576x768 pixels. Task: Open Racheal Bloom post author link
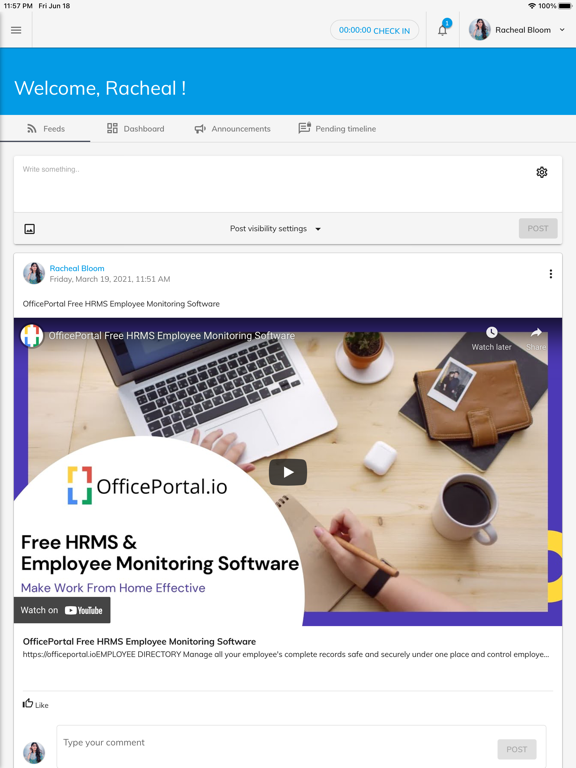77,268
